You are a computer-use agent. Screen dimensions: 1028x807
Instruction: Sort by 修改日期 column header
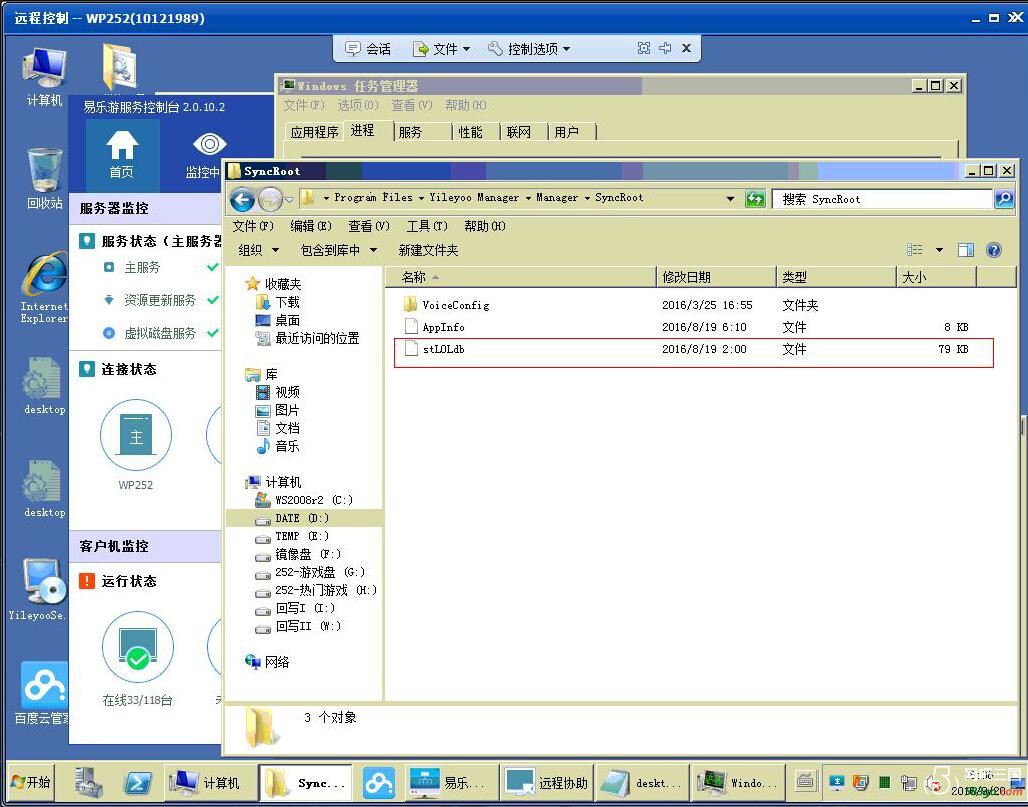[x=716, y=277]
